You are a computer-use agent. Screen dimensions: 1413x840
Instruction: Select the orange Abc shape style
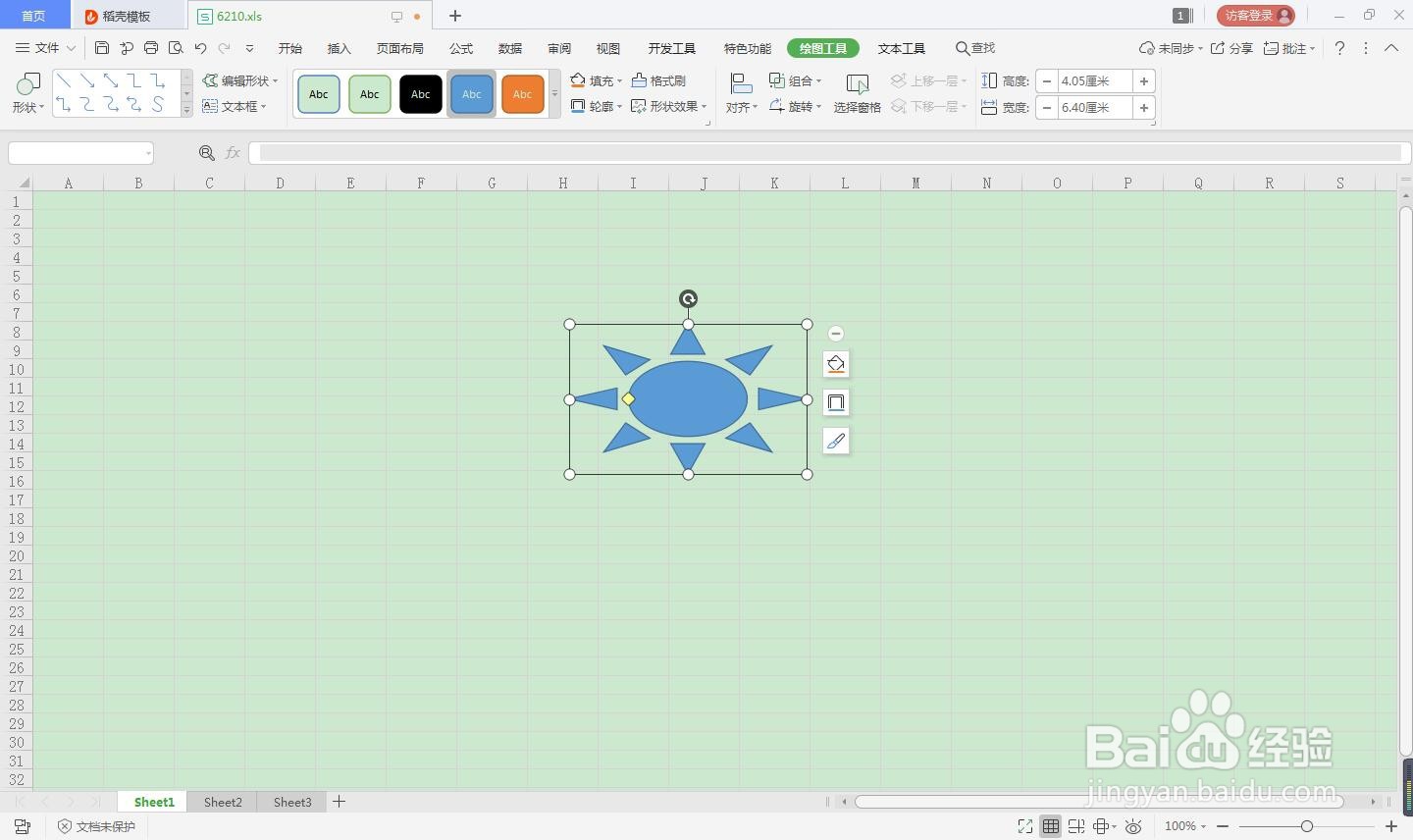tap(522, 93)
